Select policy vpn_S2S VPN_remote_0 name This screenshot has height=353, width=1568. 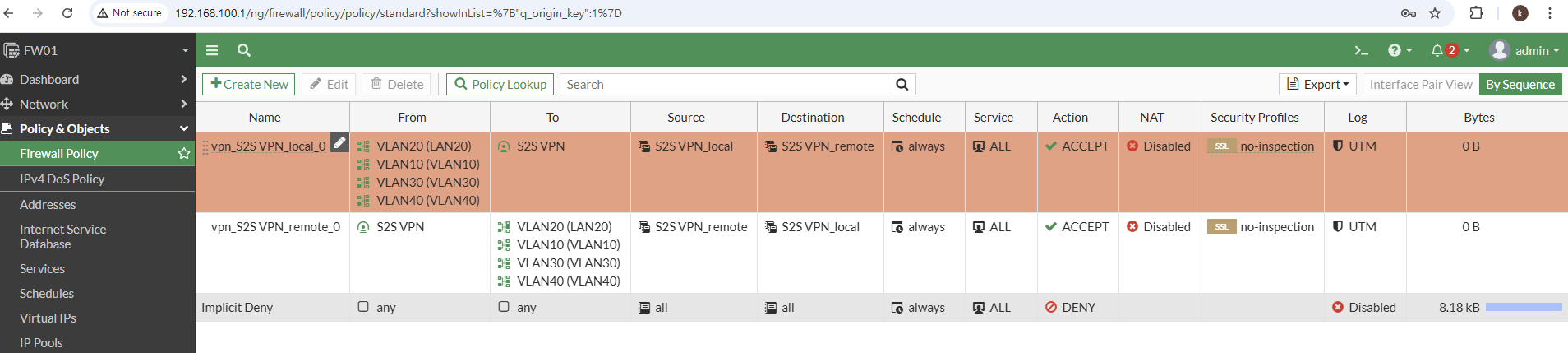[x=275, y=226]
